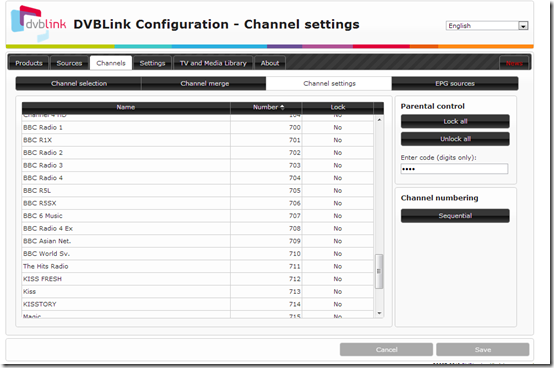Select the Channels tab
Image resolution: width=554 pixels, height=368 pixels.
click(111, 63)
